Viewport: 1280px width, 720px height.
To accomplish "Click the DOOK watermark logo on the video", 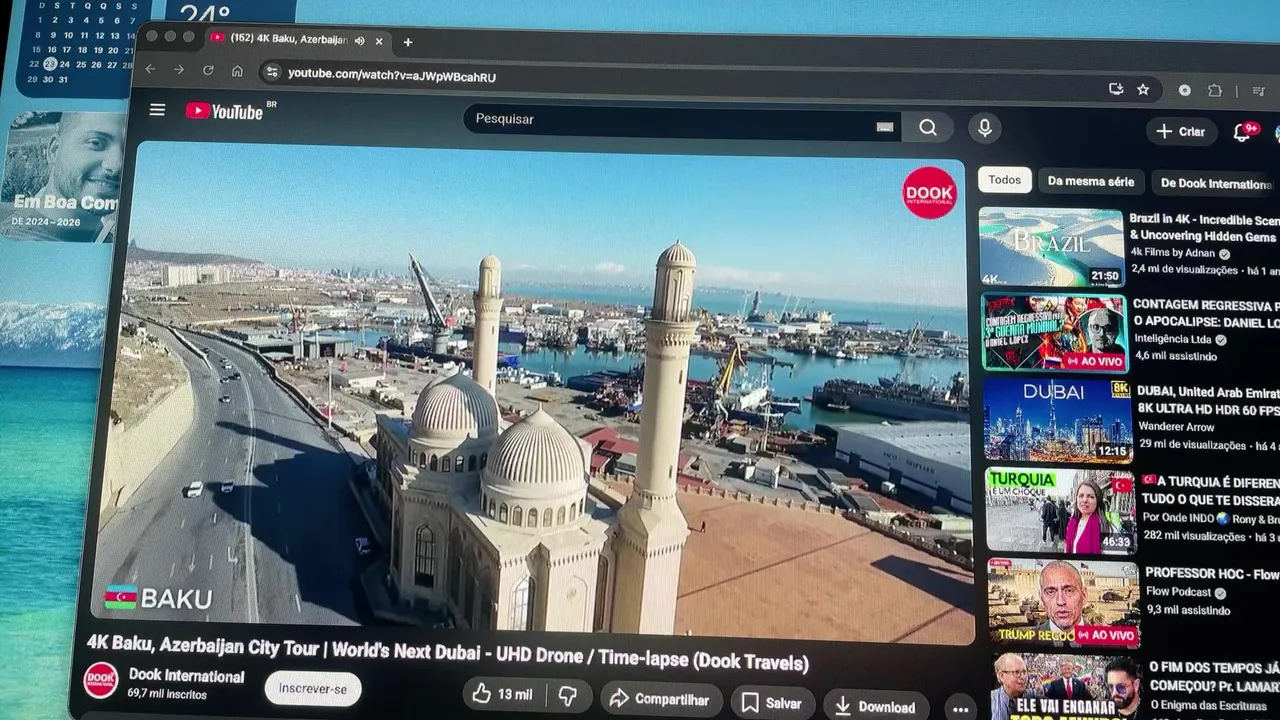I will coord(930,192).
